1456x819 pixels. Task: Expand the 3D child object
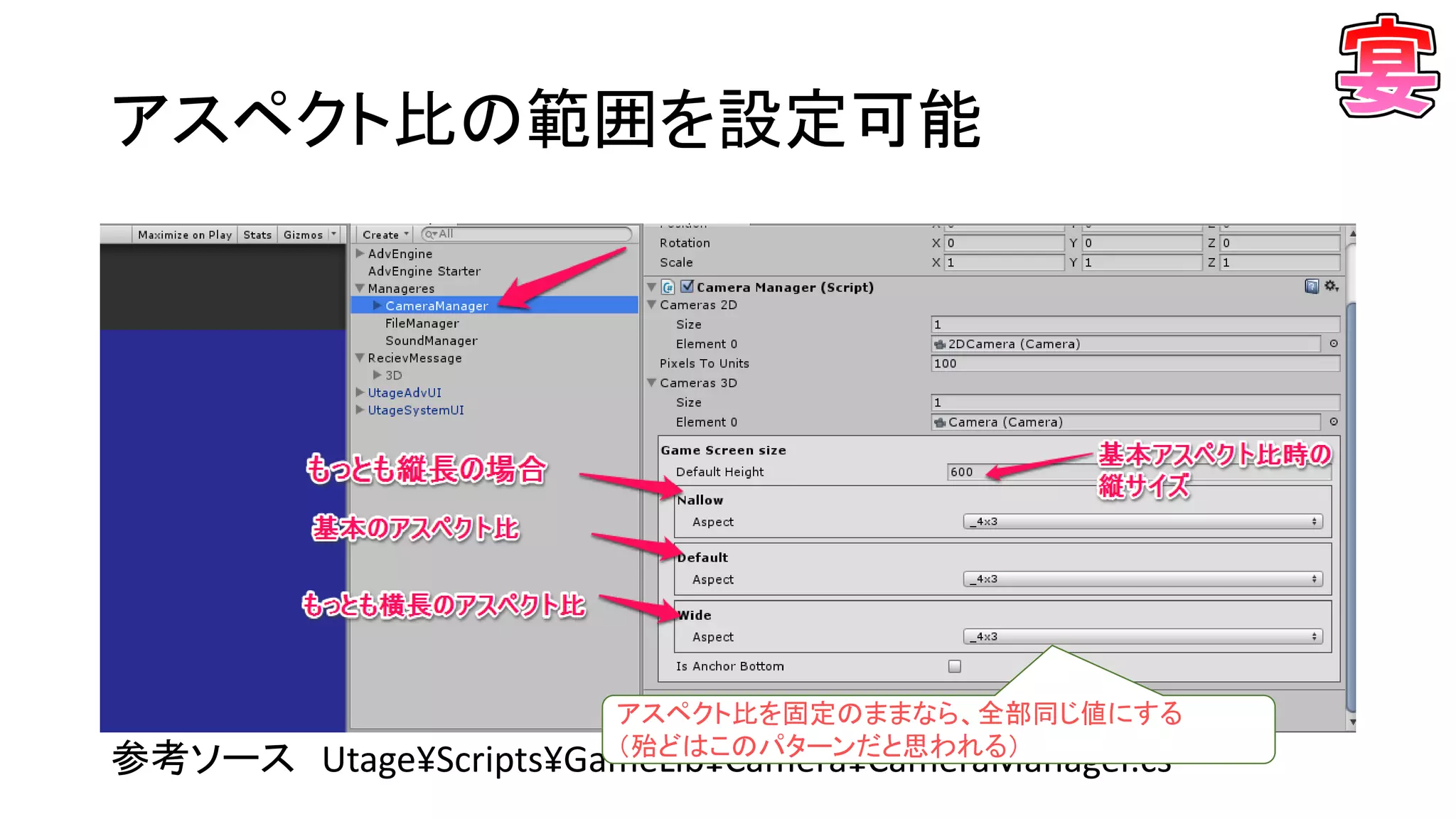[x=378, y=375]
